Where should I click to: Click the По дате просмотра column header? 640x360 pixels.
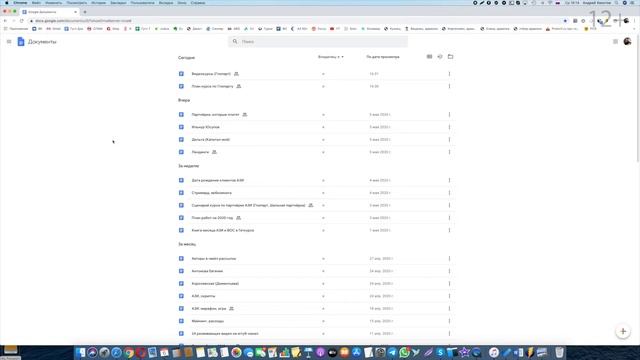click(x=383, y=57)
